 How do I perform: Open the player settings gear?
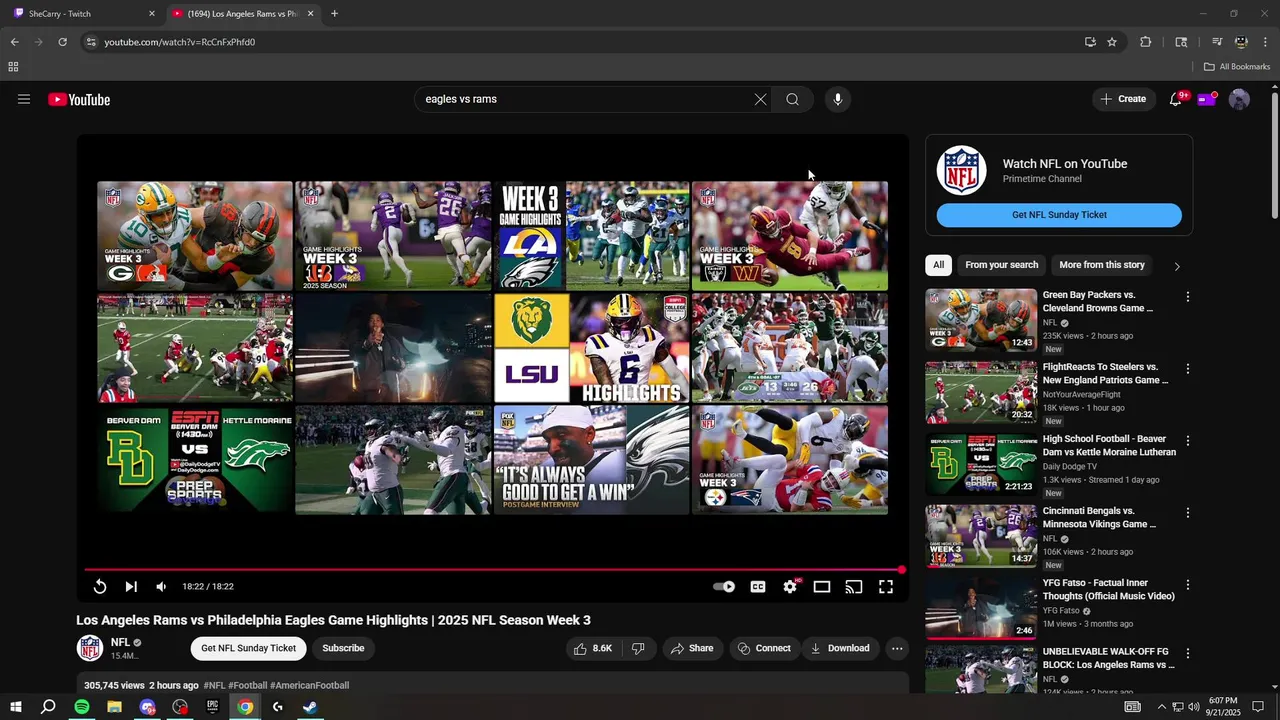pyautogui.click(x=790, y=587)
